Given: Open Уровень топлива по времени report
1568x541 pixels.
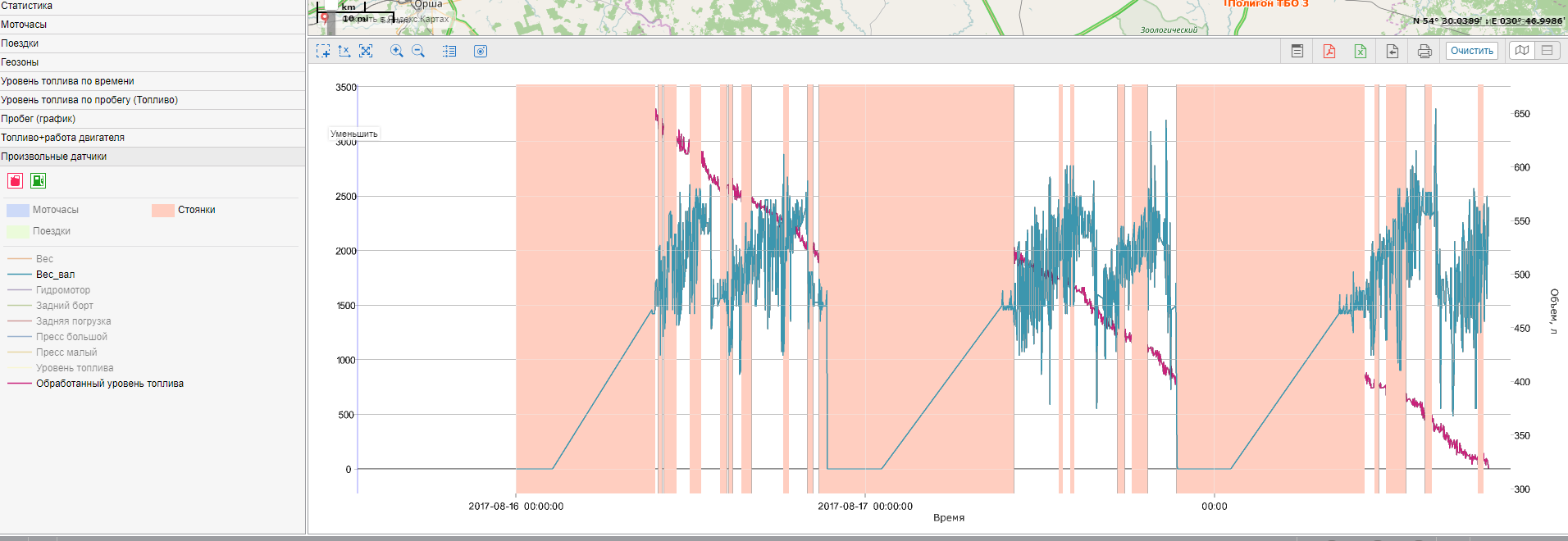Looking at the screenshot, I should [x=67, y=81].
